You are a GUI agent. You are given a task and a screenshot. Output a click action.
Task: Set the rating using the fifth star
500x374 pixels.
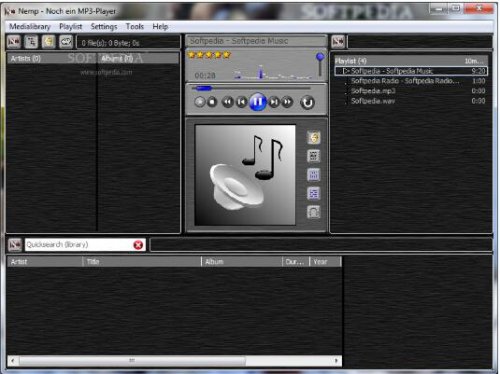(227, 55)
